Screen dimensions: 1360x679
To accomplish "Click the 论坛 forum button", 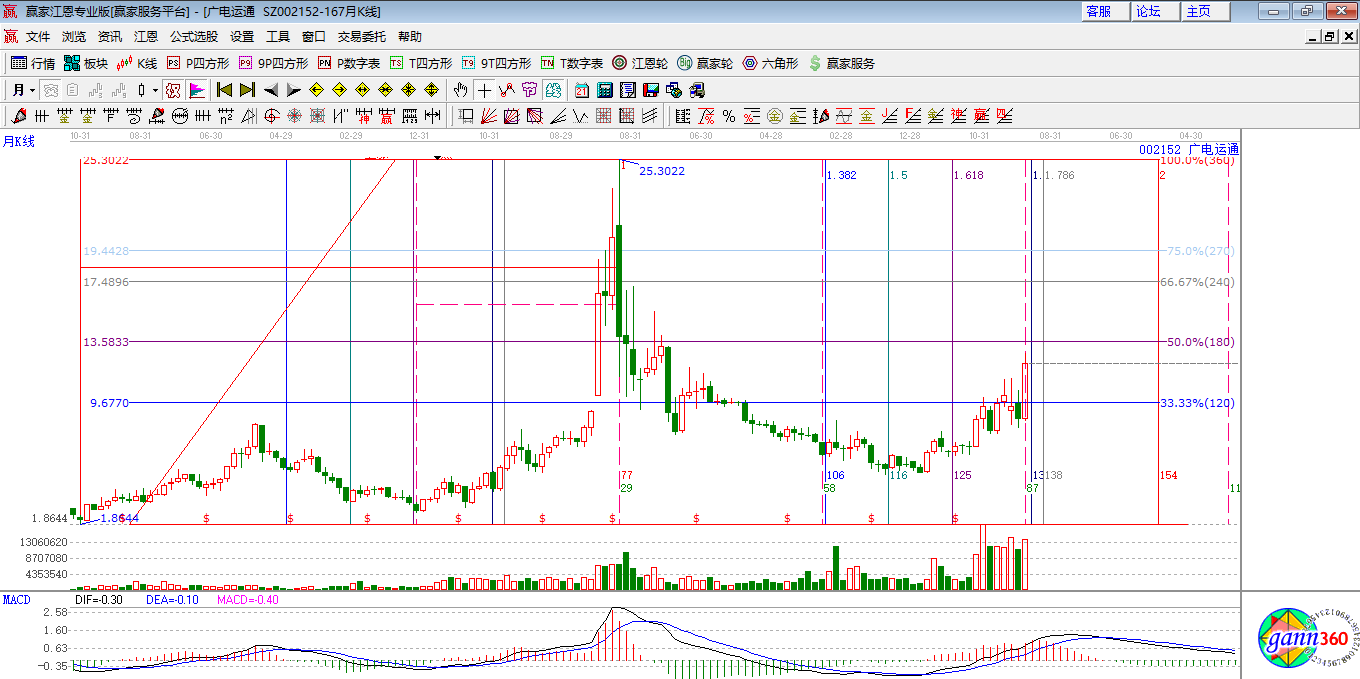I will click(1148, 11).
